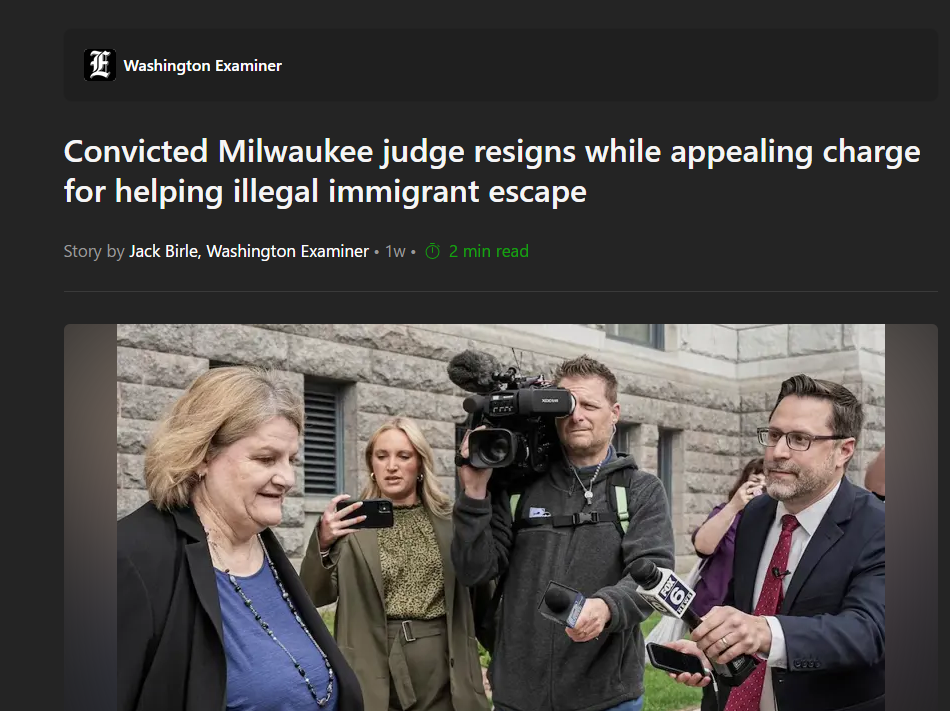
Task: Open author link Jack Birle, Washington Examiner
Action: point(248,251)
